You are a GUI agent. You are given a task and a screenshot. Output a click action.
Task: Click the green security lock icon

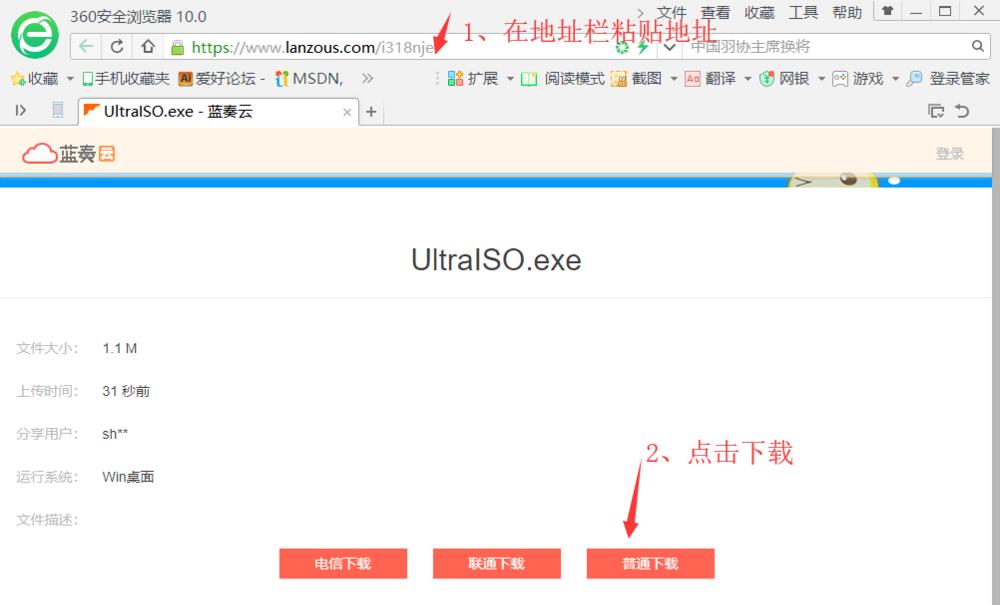[178, 47]
